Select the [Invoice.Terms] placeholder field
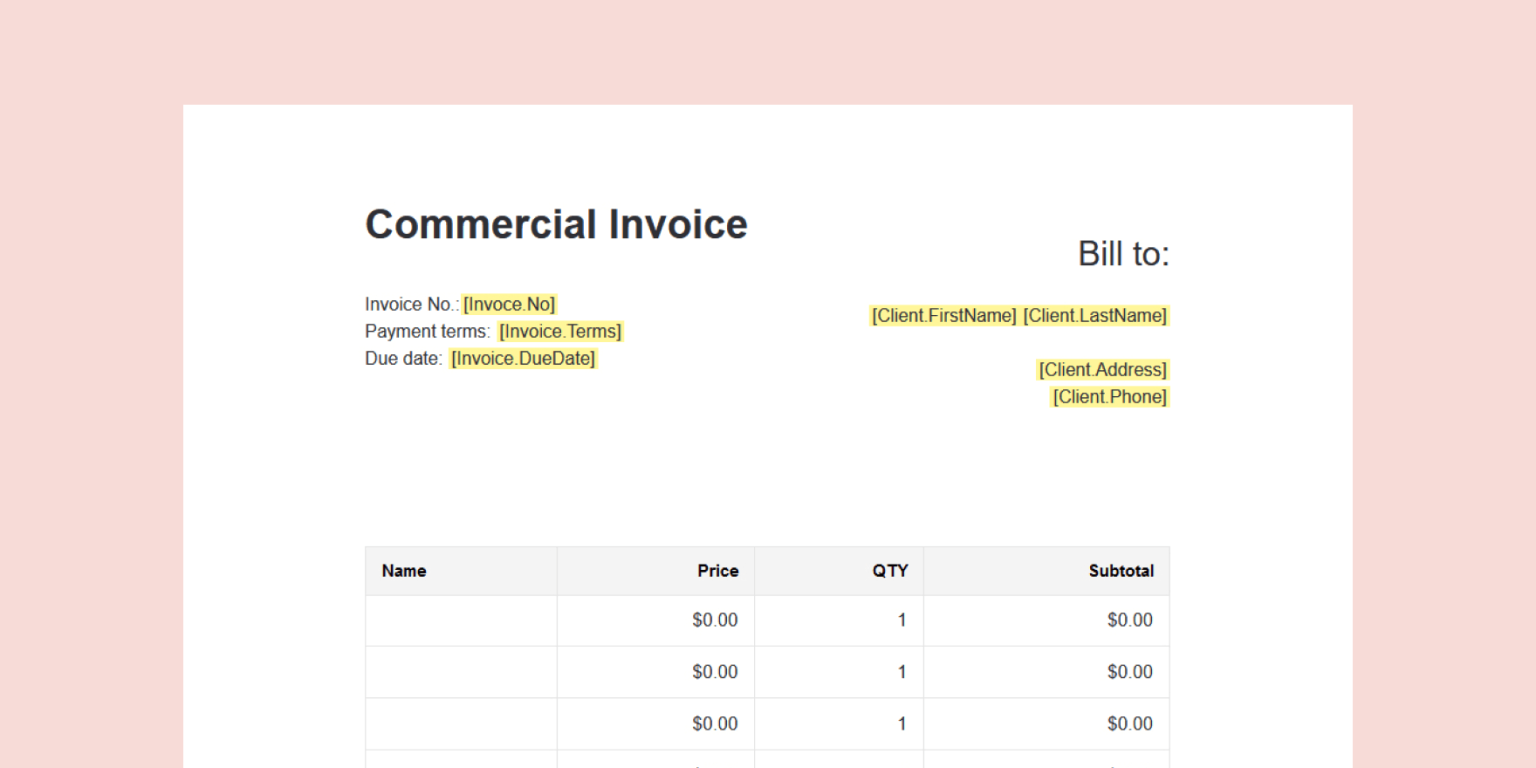This screenshot has width=1536, height=768. tap(560, 331)
